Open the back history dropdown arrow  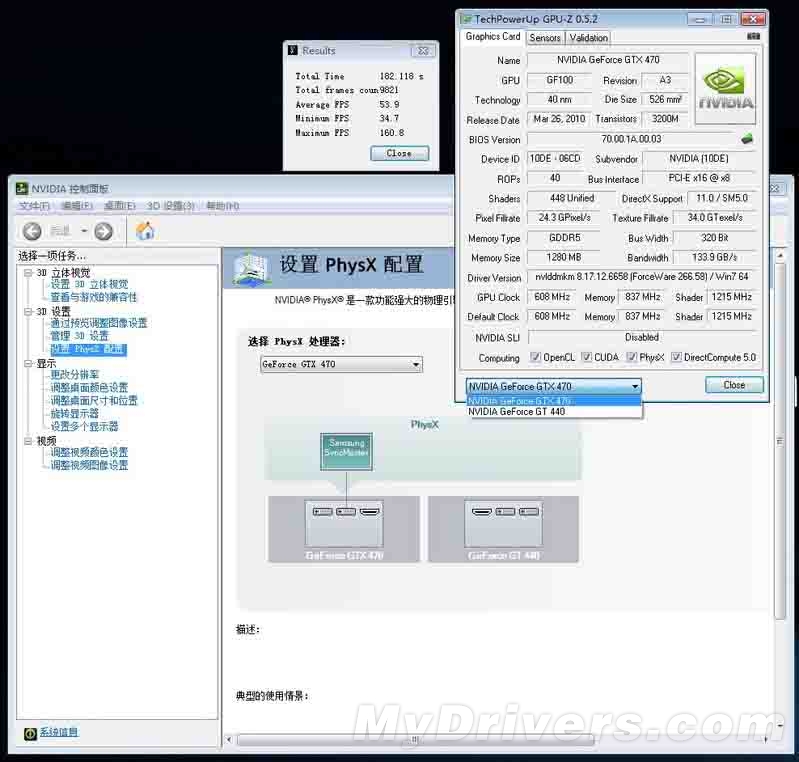(x=84, y=231)
